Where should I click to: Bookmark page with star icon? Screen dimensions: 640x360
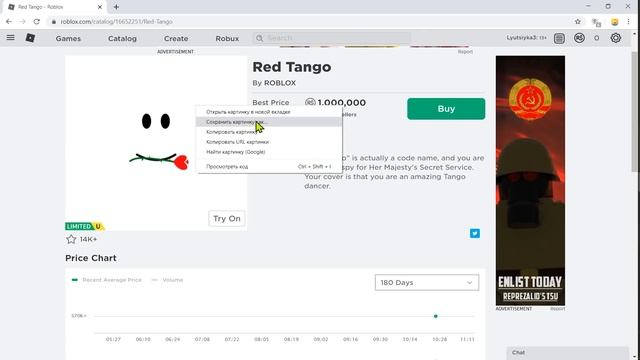[x=578, y=22]
